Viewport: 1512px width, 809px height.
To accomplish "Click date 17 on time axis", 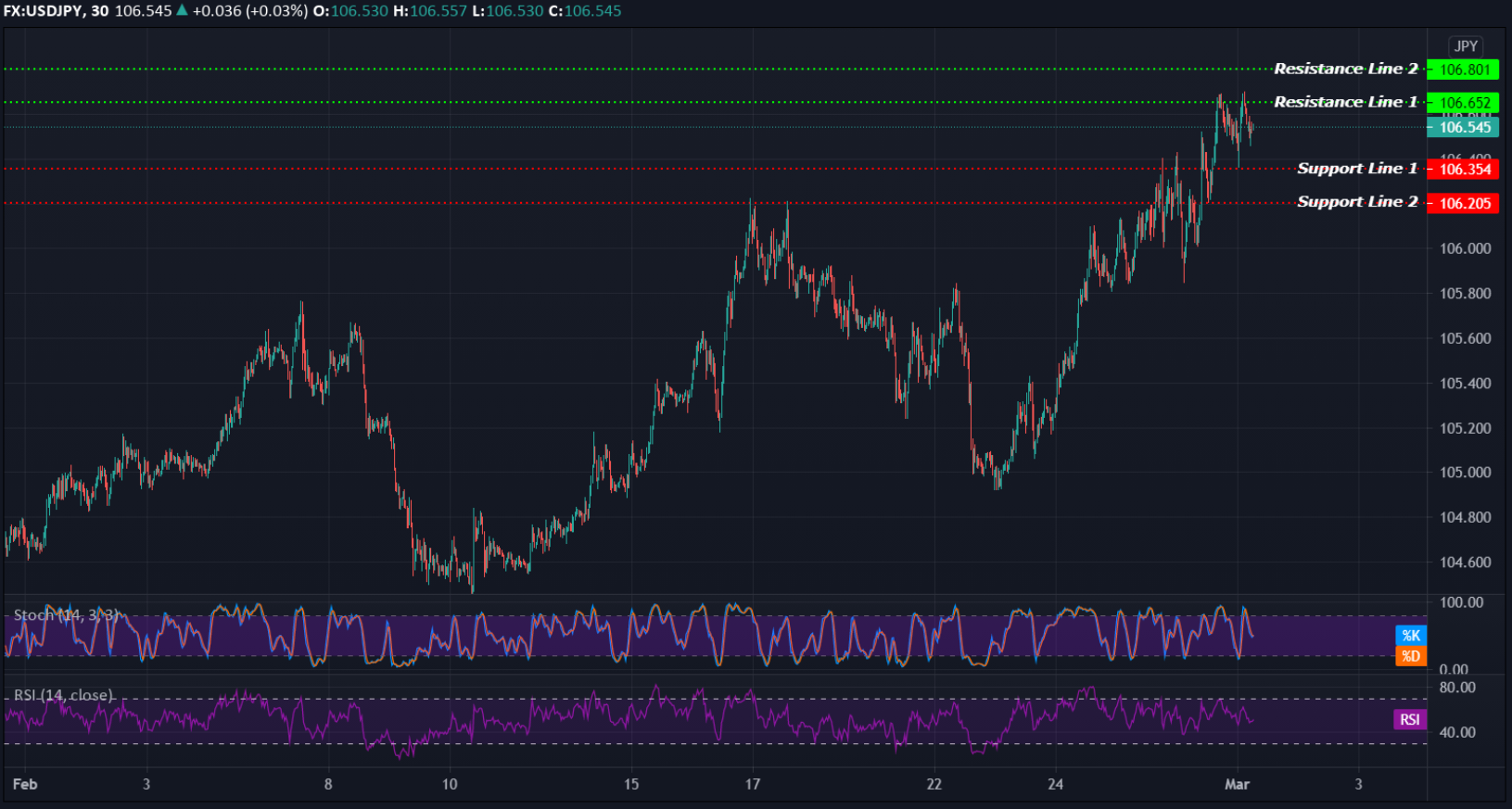I will [753, 785].
